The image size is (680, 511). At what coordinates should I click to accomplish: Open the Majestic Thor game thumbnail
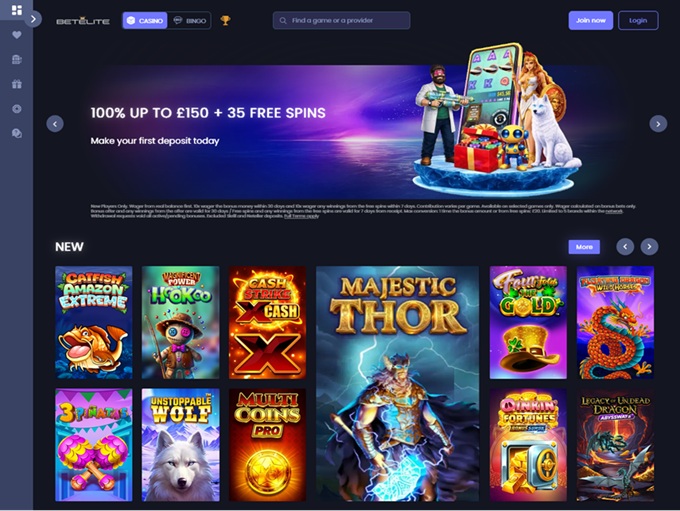(x=398, y=384)
